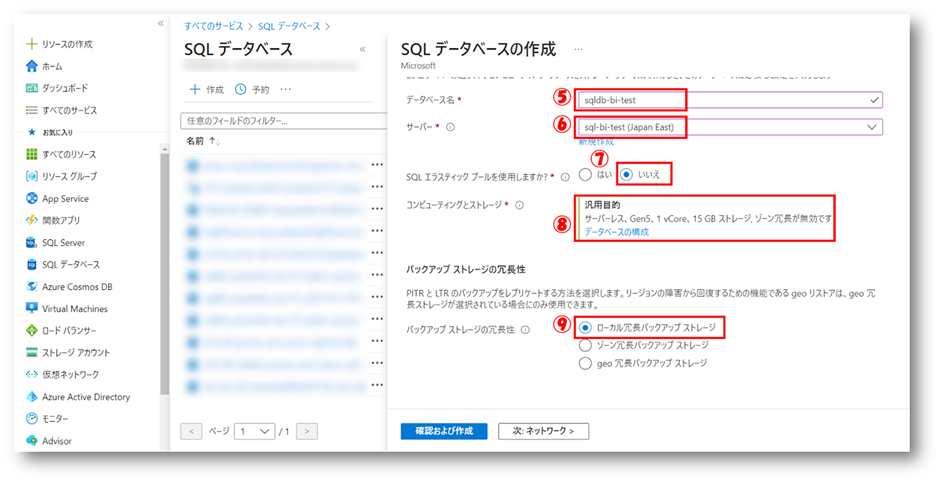The width and height of the screenshot is (941, 483).
Task: Open the page number dropdown
Action: (254, 431)
